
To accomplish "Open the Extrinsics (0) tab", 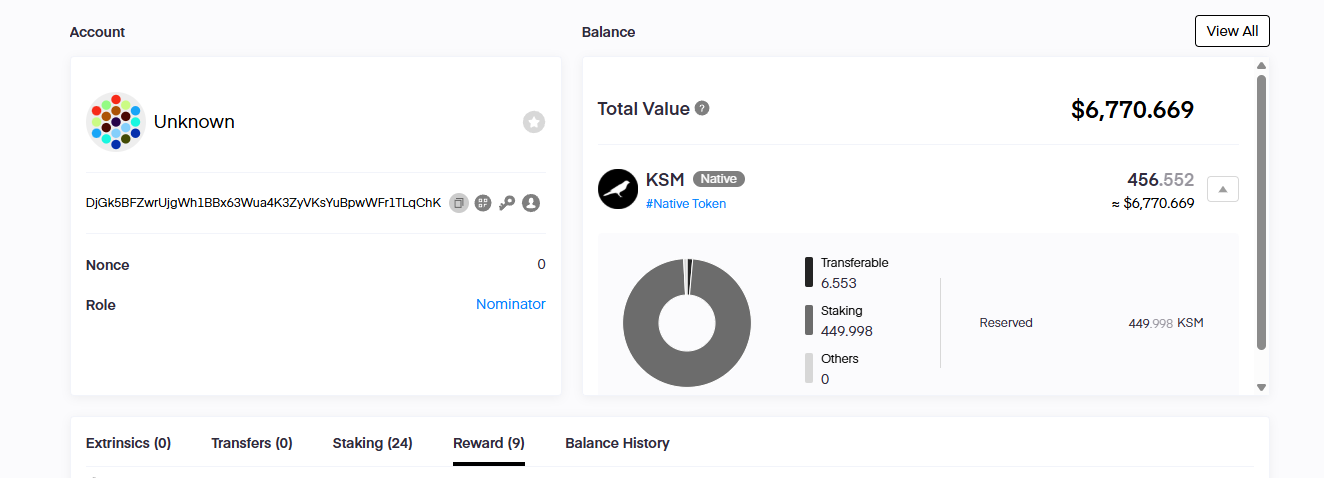I will point(128,443).
